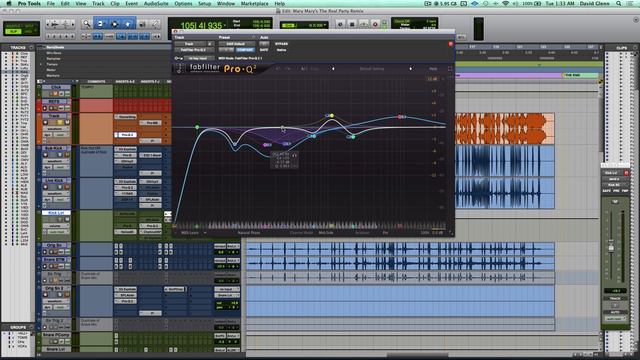Select the Pencil tool
The width and height of the screenshot is (640, 360).
(x=155, y=24)
